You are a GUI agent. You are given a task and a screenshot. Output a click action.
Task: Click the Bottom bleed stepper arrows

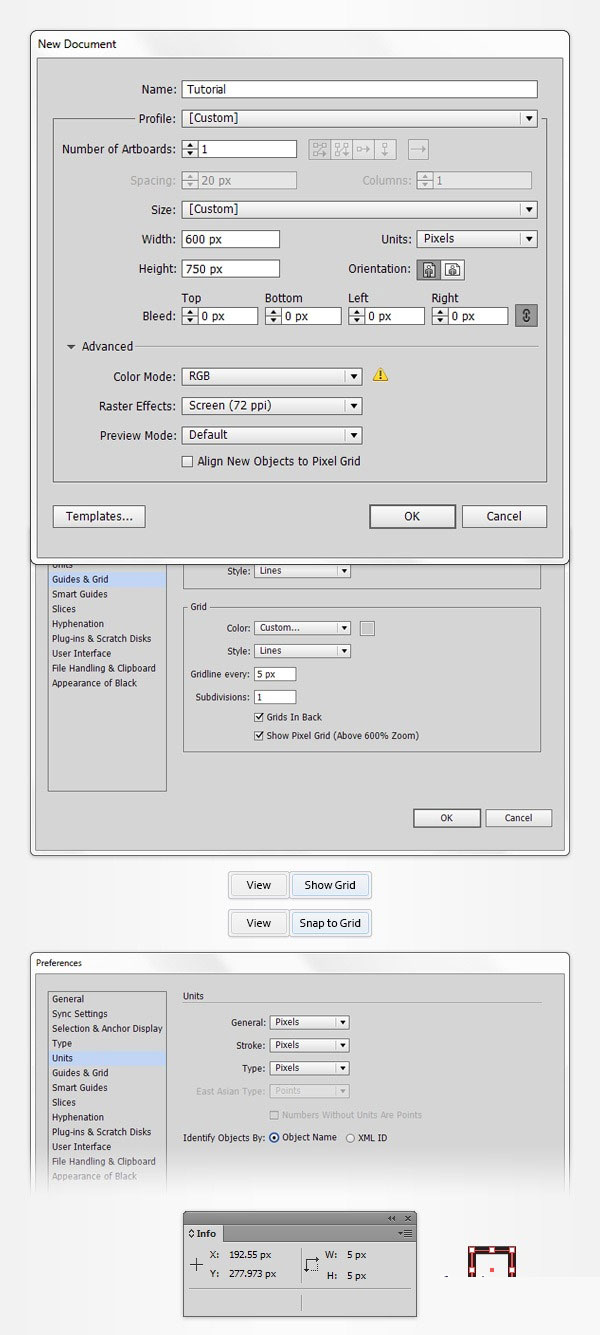pos(272,316)
